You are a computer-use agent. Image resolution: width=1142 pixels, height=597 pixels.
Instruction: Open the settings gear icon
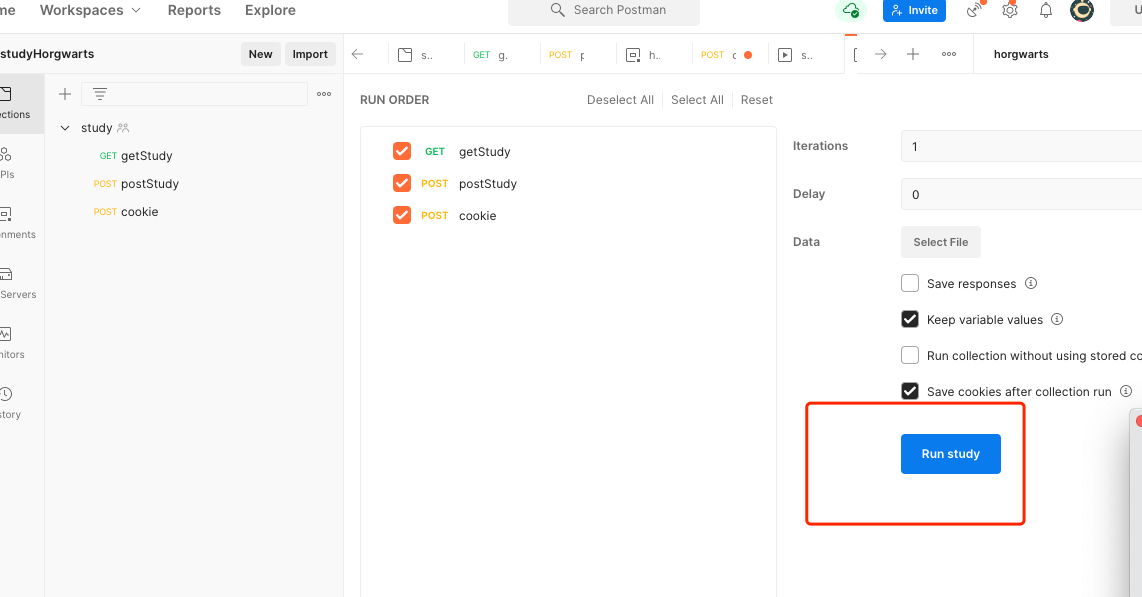pyautogui.click(x=1009, y=10)
